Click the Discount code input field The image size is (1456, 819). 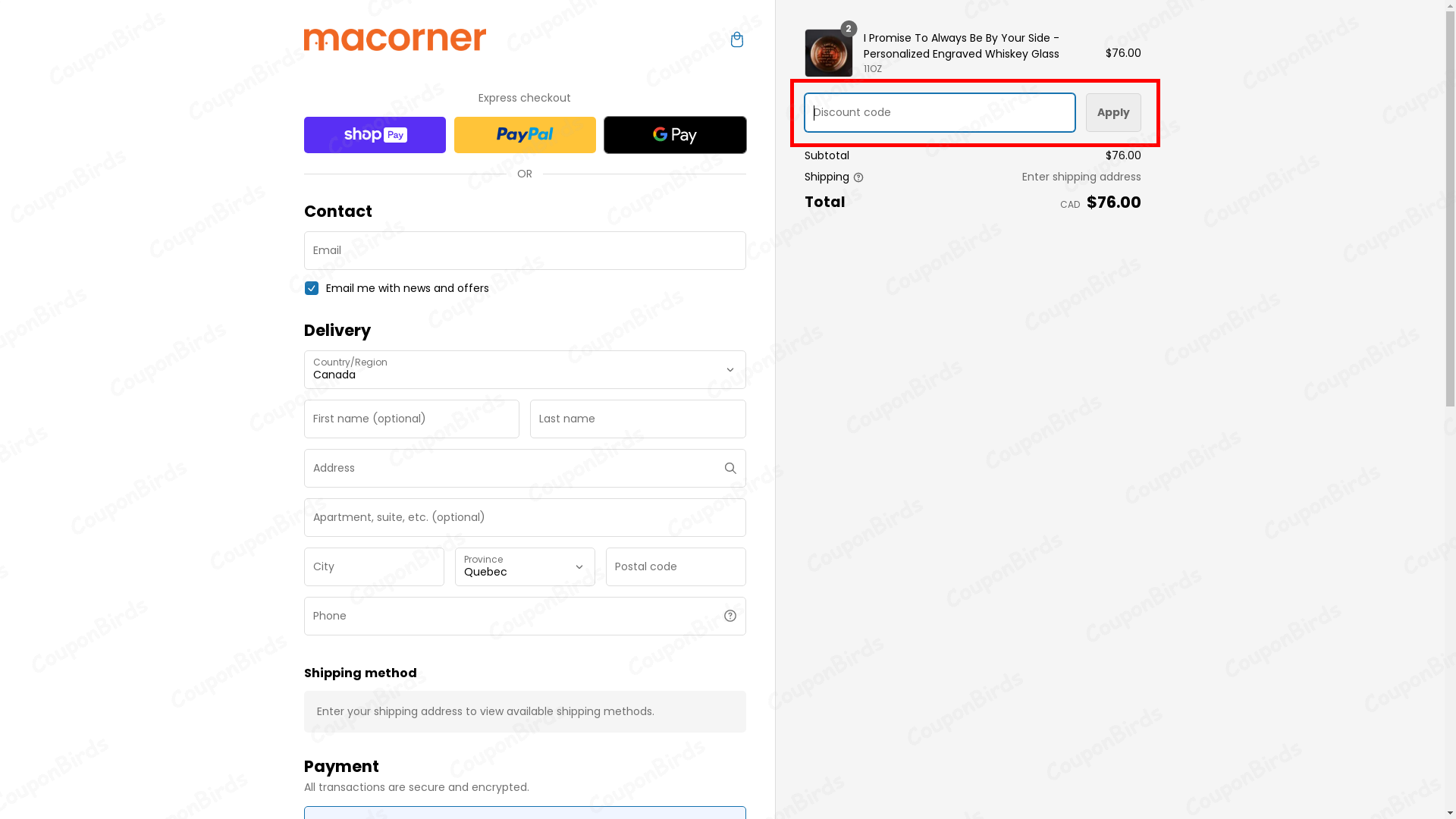pyautogui.click(x=939, y=112)
